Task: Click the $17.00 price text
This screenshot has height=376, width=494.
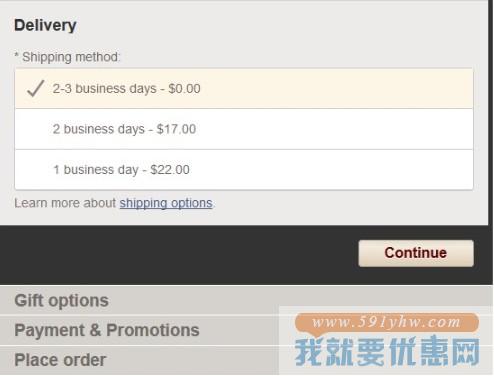Action: [176, 129]
